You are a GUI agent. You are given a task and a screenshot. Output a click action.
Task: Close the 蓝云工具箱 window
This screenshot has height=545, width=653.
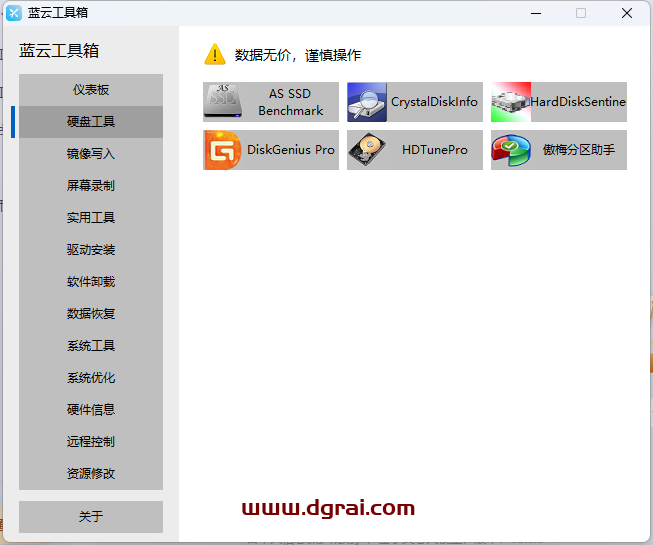tap(627, 13)
